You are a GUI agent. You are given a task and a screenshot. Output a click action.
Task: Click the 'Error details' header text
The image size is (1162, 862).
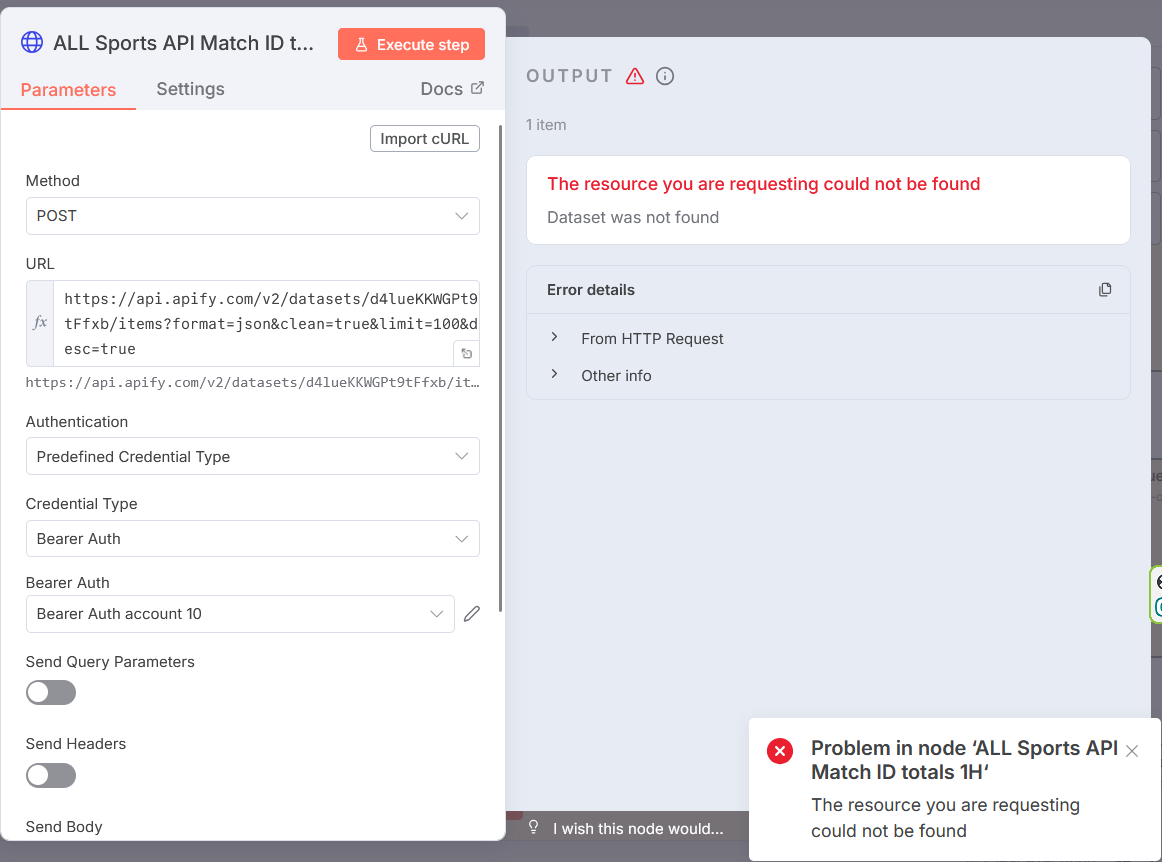tap(591, 290)
